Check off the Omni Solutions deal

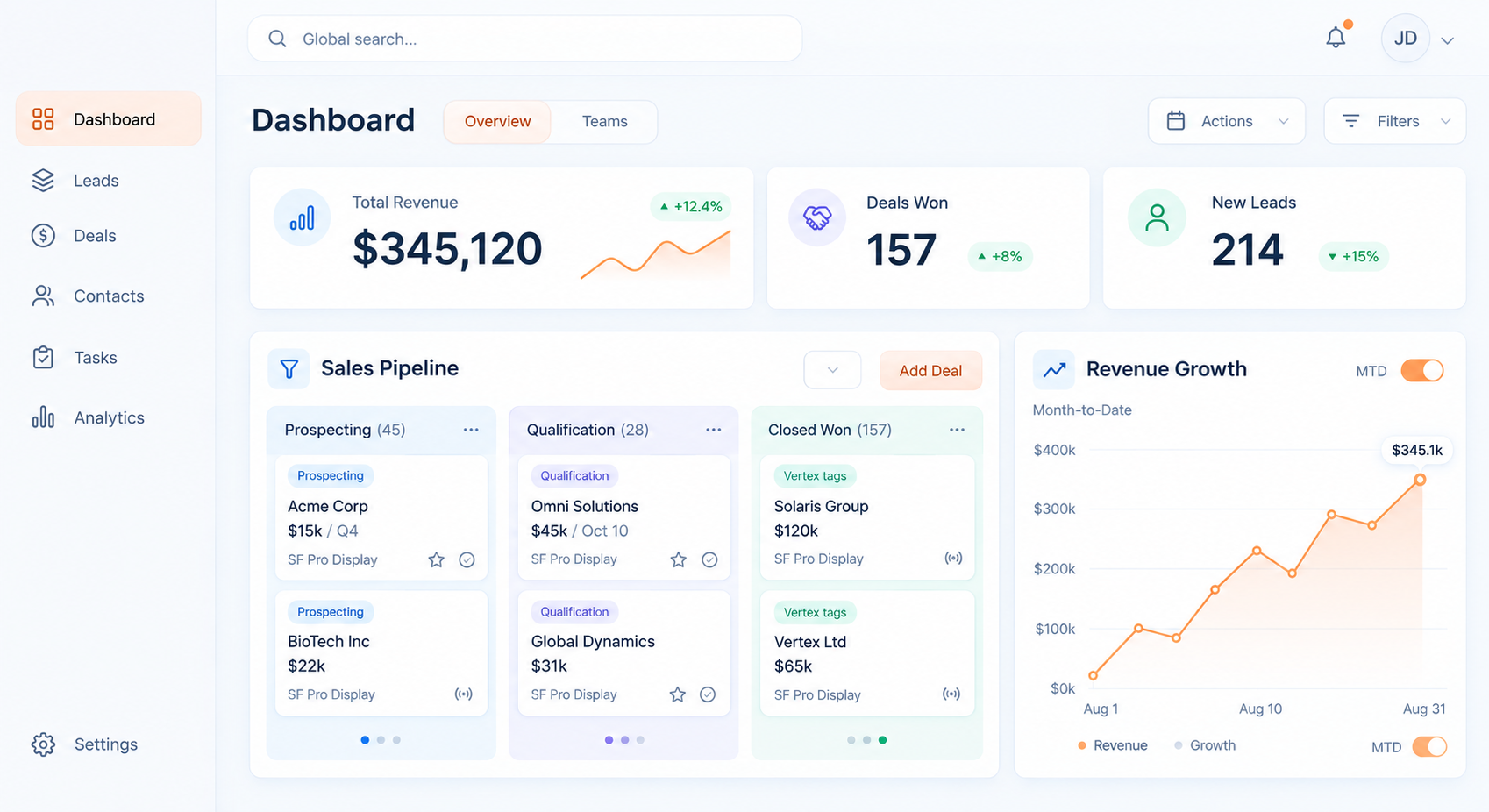click(709, 559)
